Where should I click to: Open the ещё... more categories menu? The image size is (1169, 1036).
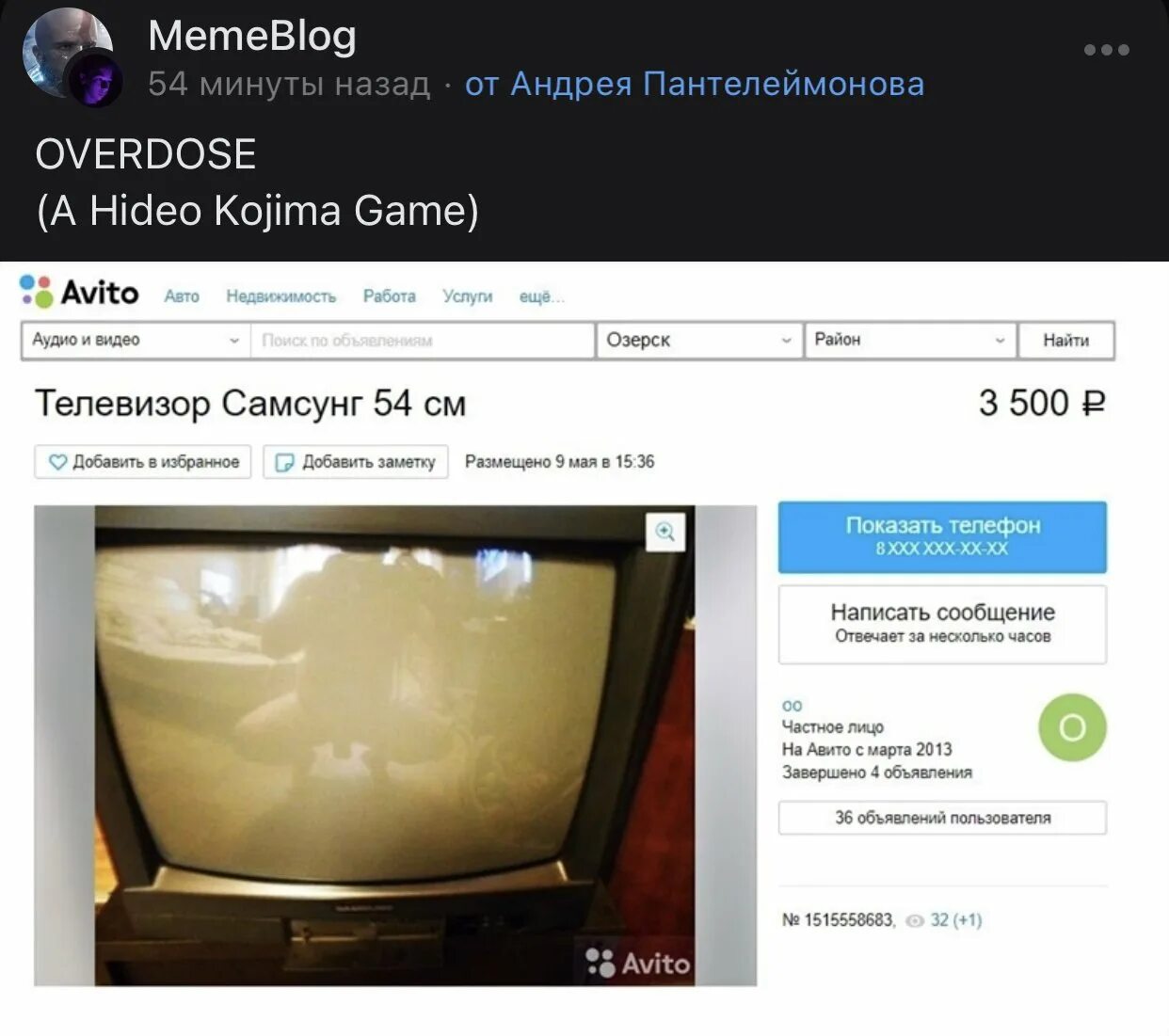coord(542,296)
